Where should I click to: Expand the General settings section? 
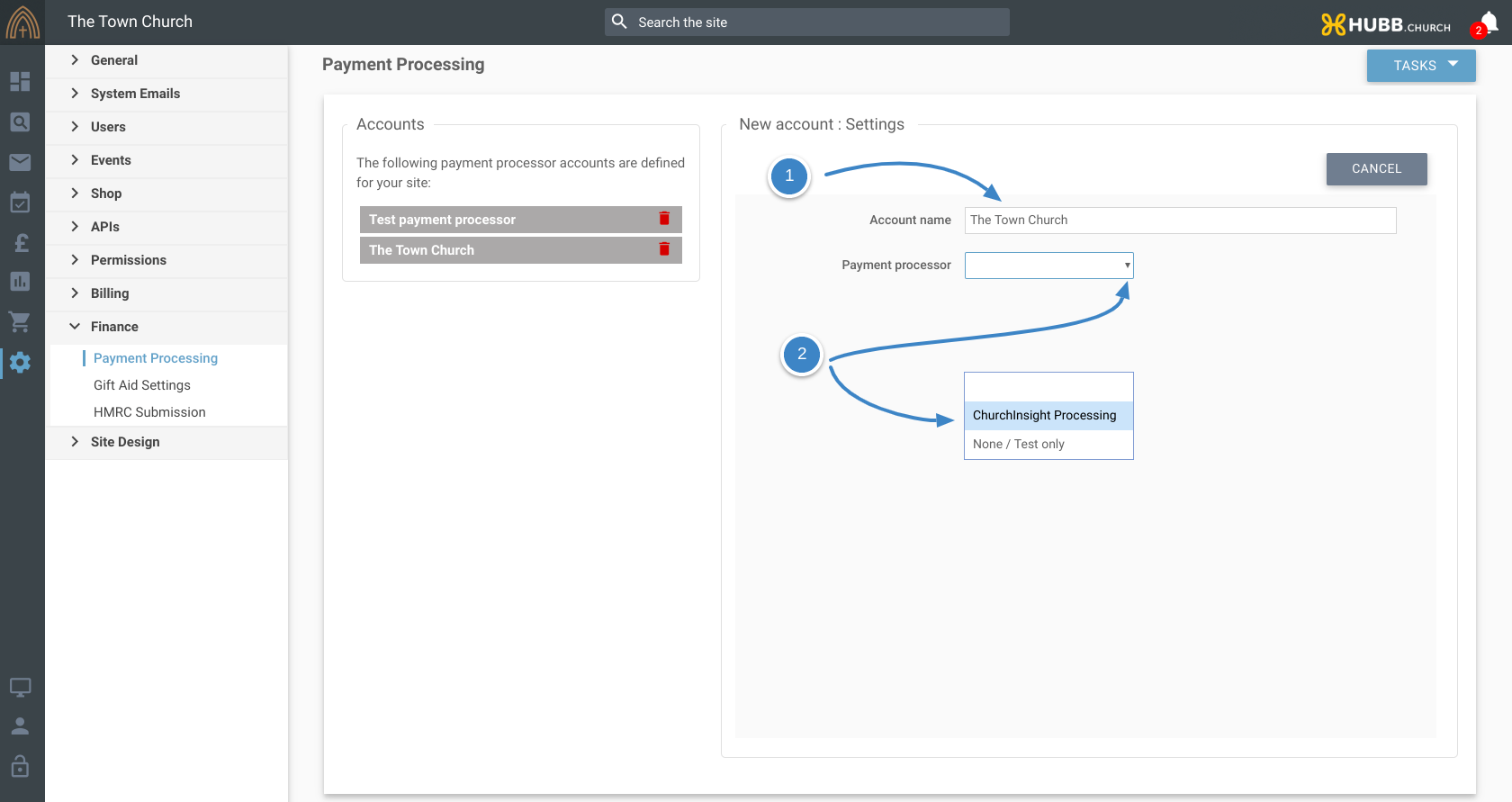pos(166,60)
